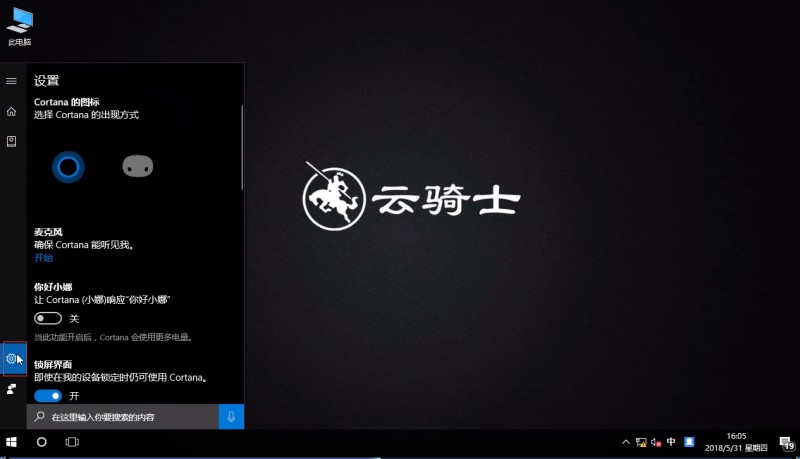The image size is (800, 459).
Task: Click the 你好小娜 section title
Action: [x=53, y=287]
